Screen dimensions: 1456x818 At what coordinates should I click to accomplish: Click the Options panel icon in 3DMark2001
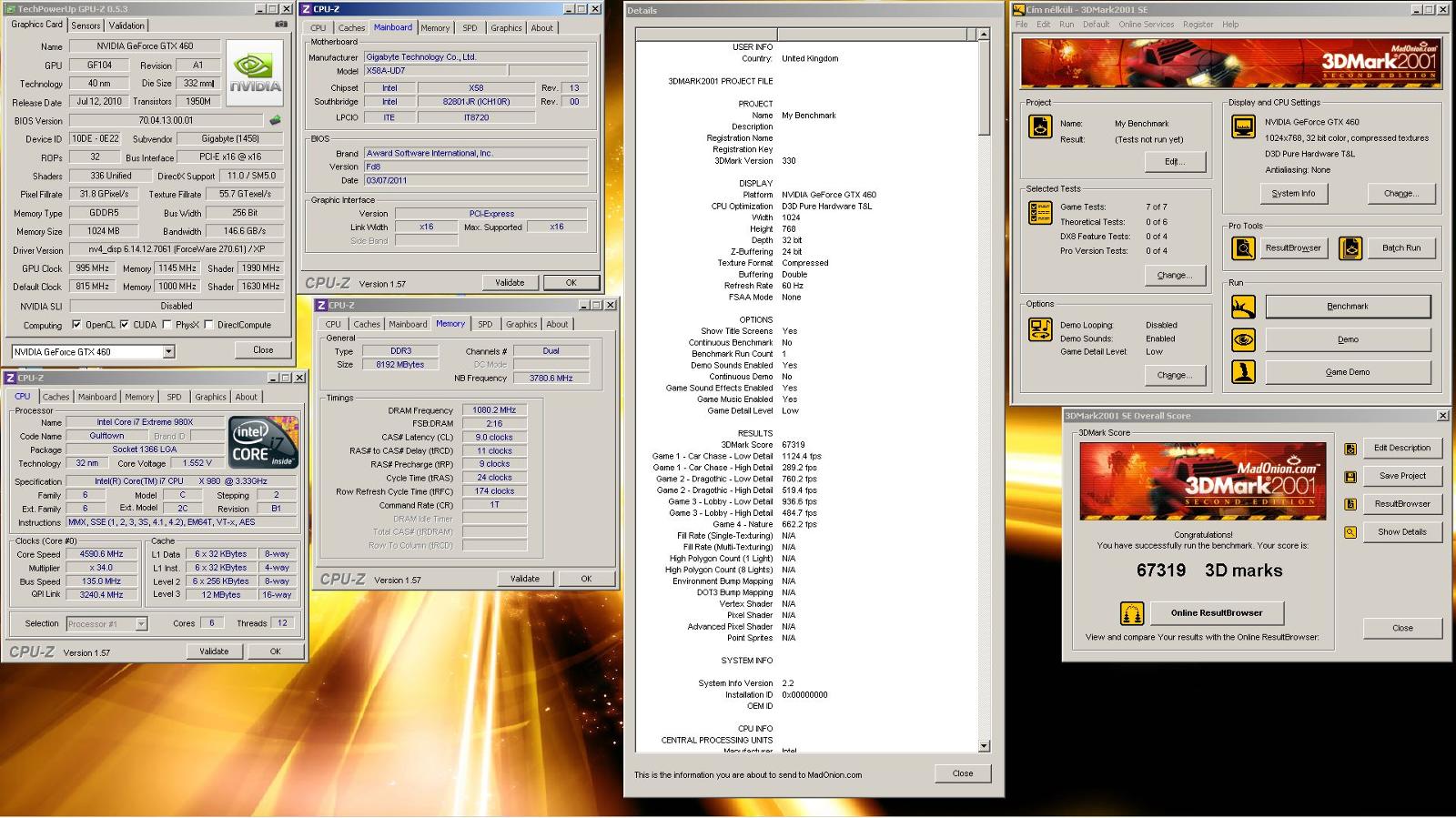pyautogui.click(x=1040, y=328)
